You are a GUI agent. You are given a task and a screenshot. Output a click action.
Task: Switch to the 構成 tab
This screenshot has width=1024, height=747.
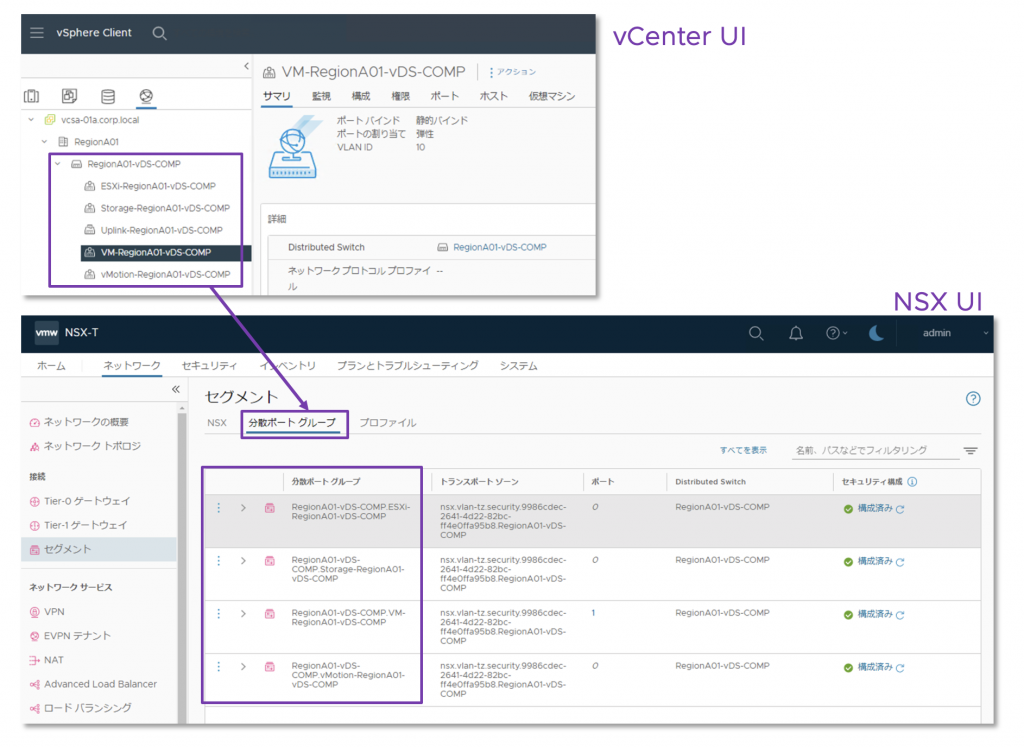pyautogui.click(x=360, y=96)
